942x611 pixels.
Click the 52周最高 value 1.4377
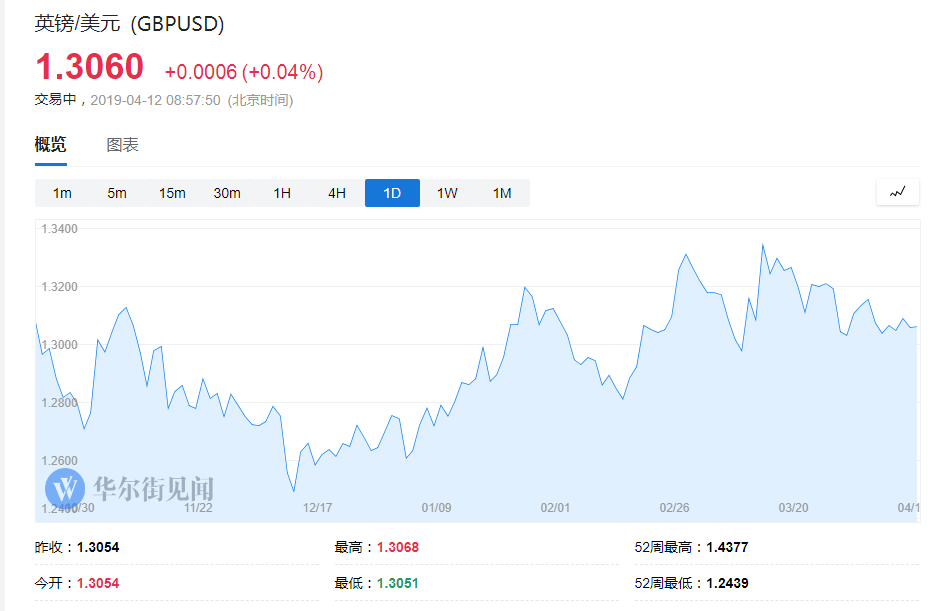coord(726,547)
